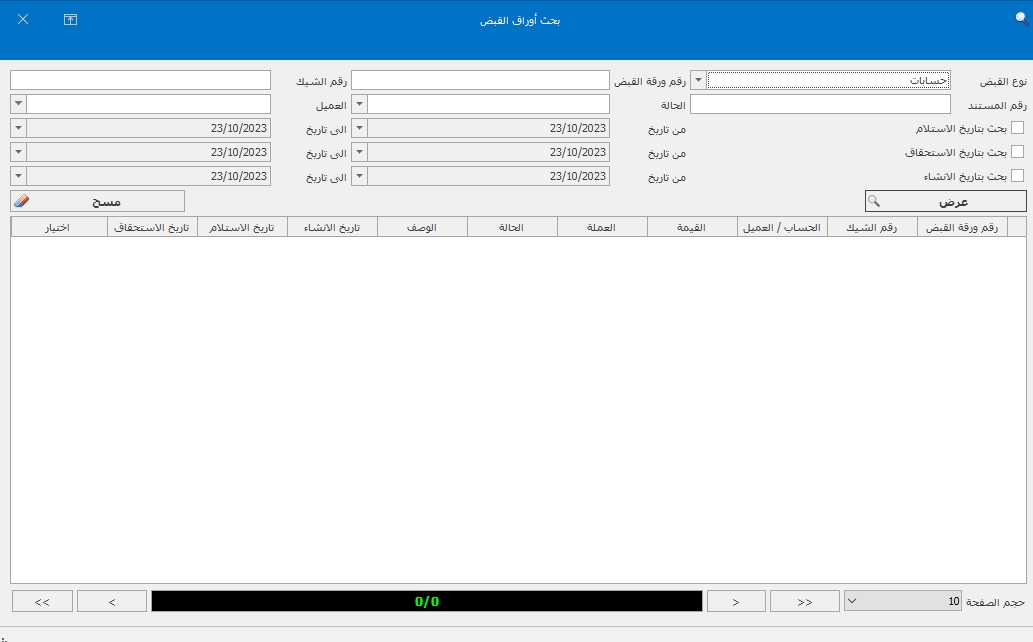
Task: Click the pin window icon in title bar
Action: coord(70,20)
